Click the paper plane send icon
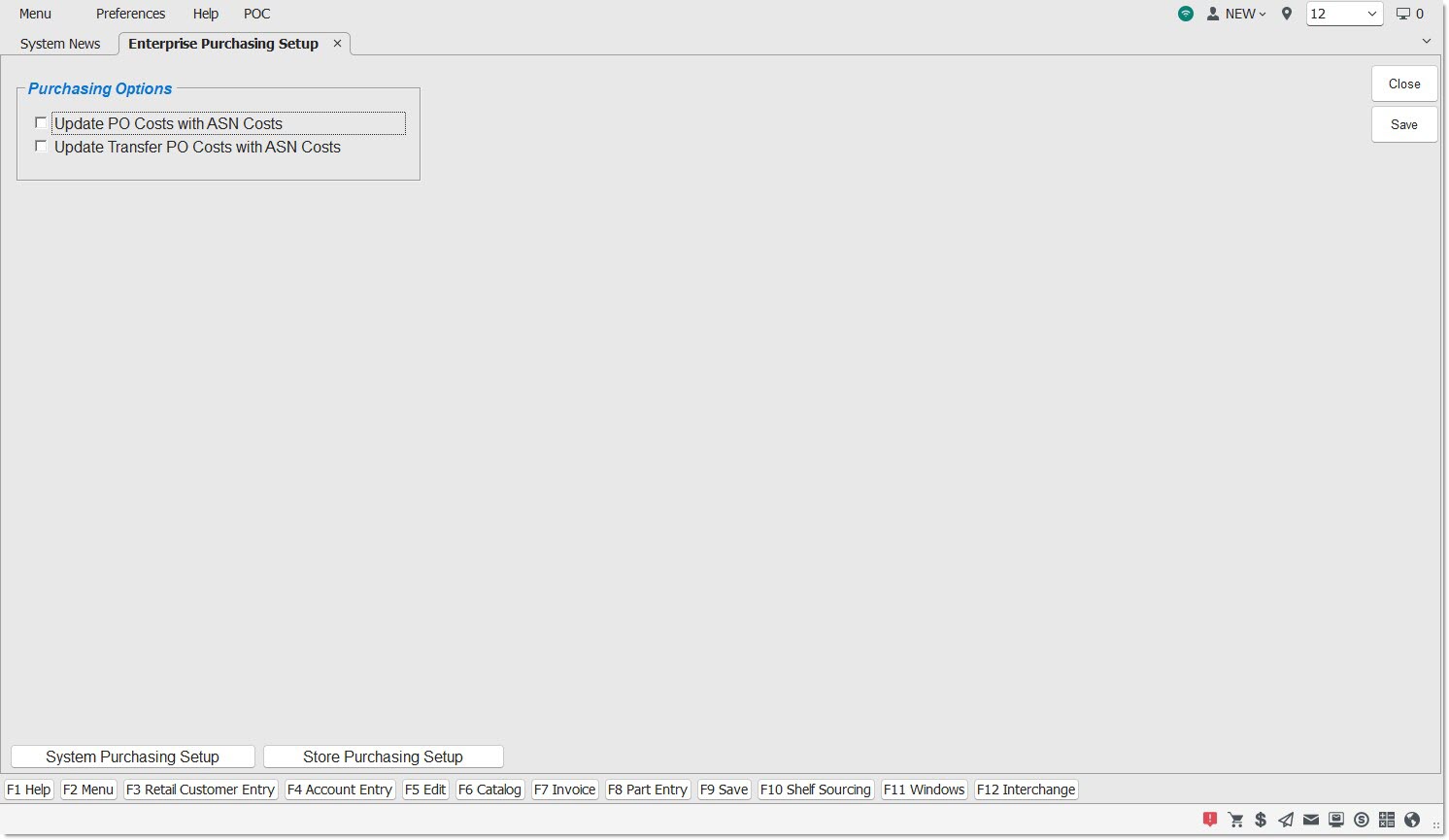 pos(1286,820)
